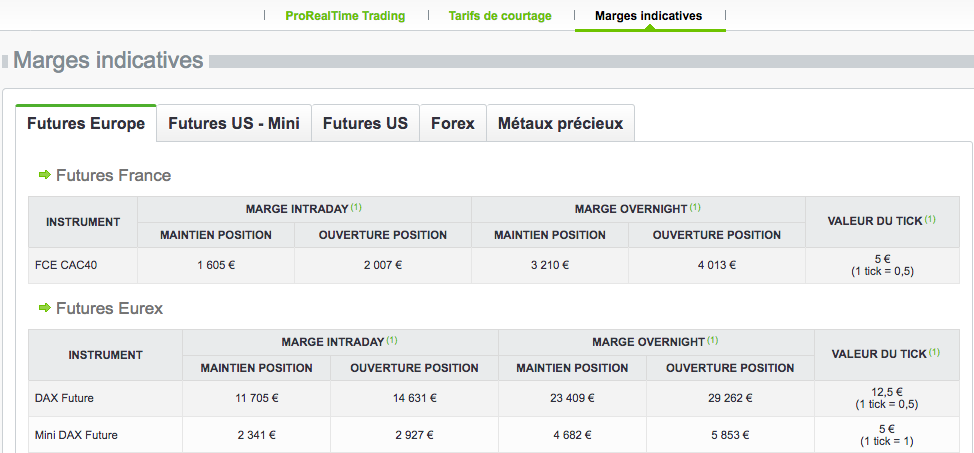Screen dimensions: 974x453
Task: Select the Marges indicatives menu item
Action: click(x=648, y=16)
